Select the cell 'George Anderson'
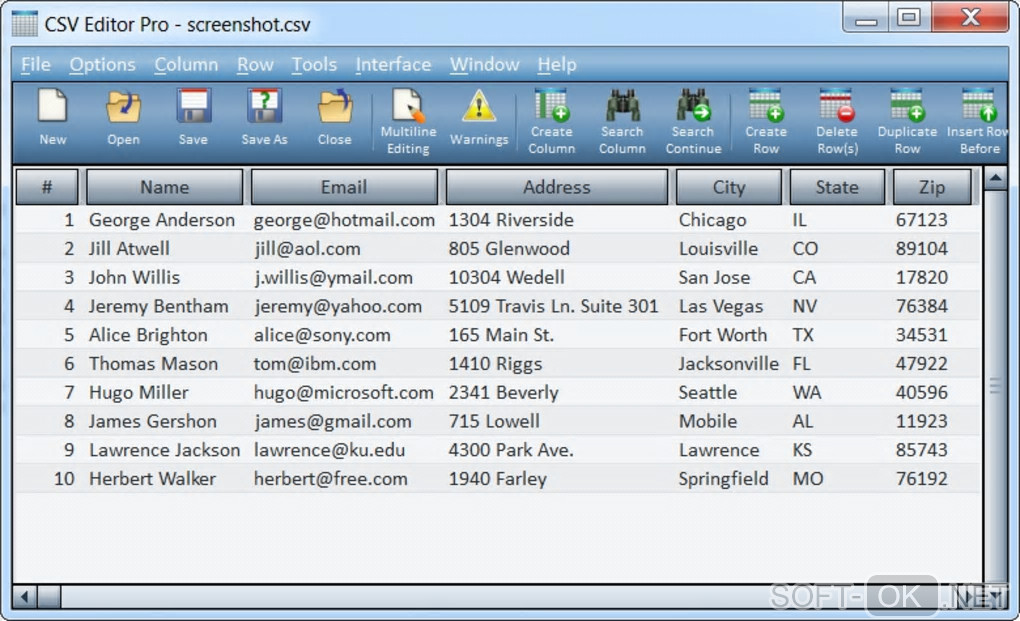 click(x=162, y=220)
